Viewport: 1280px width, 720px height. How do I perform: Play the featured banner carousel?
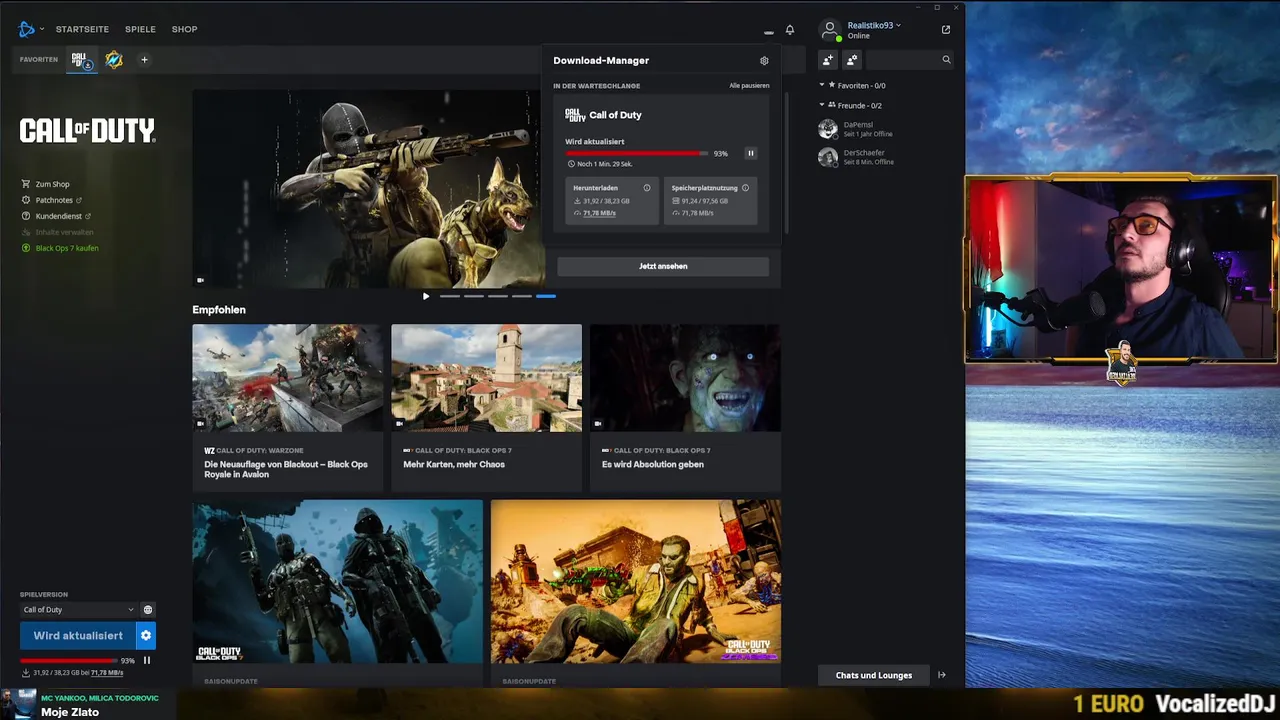(426, 296)
